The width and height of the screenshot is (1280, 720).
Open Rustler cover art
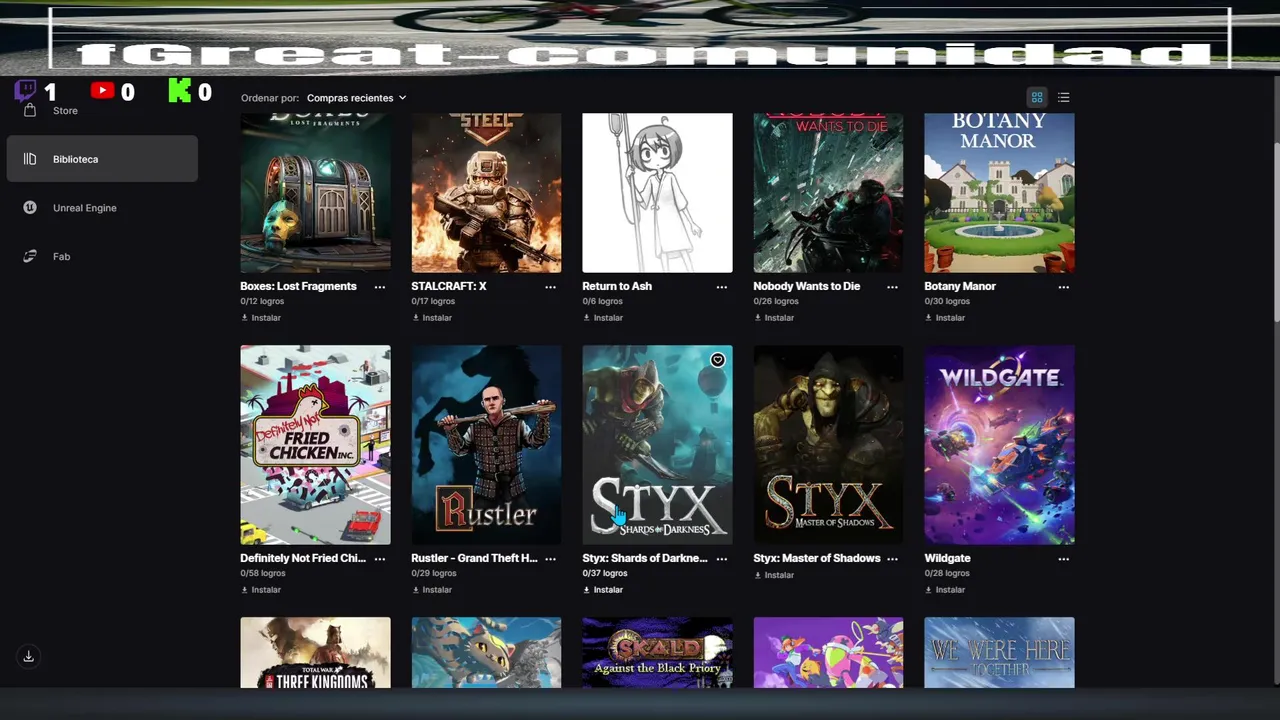[x=486, y=445]
